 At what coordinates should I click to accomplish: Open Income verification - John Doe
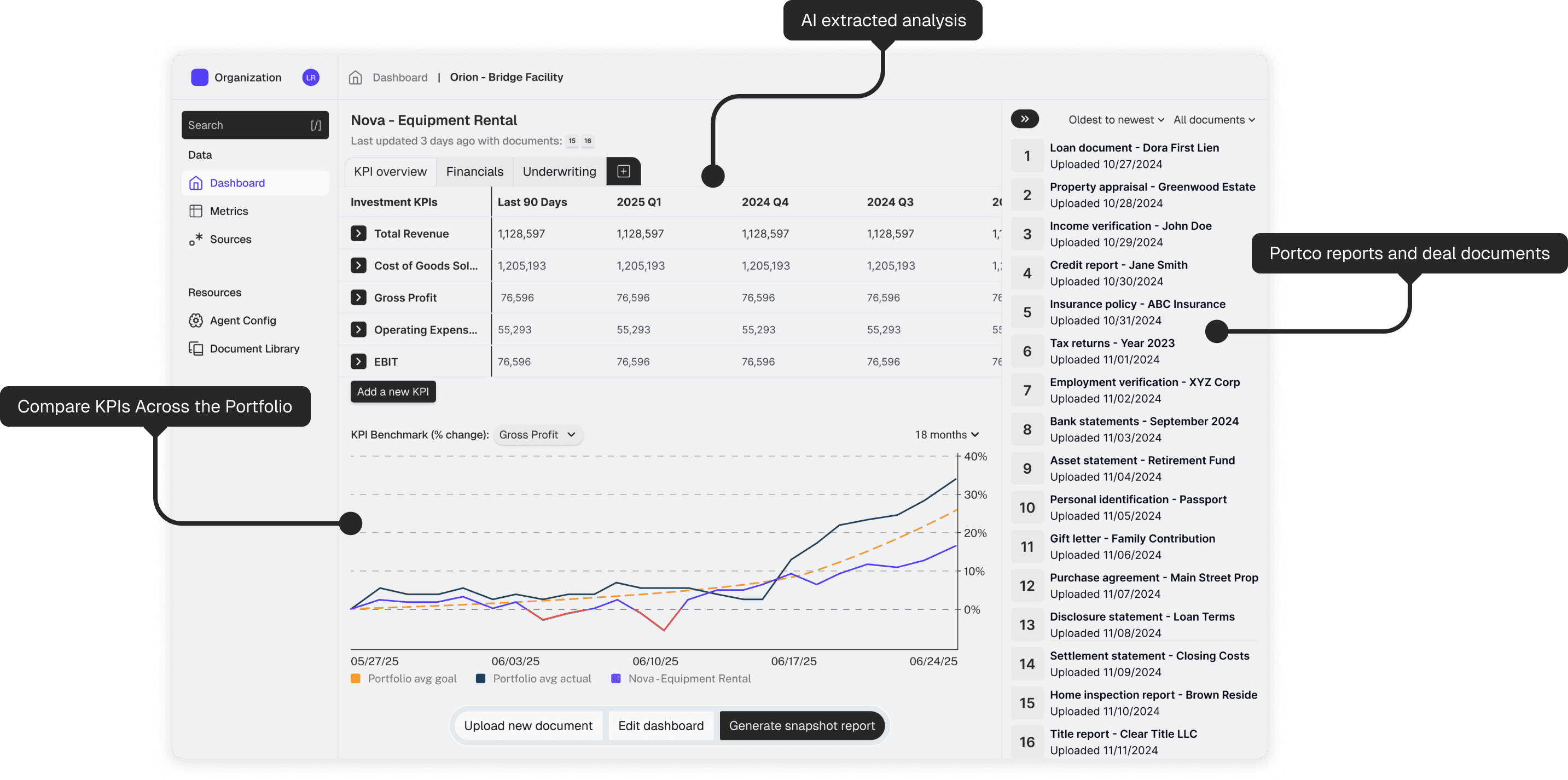(1135, 234)
